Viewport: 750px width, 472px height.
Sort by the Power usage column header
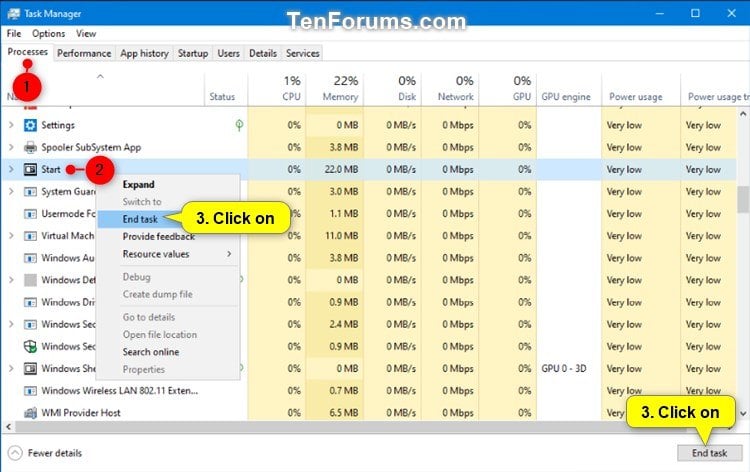641,88
